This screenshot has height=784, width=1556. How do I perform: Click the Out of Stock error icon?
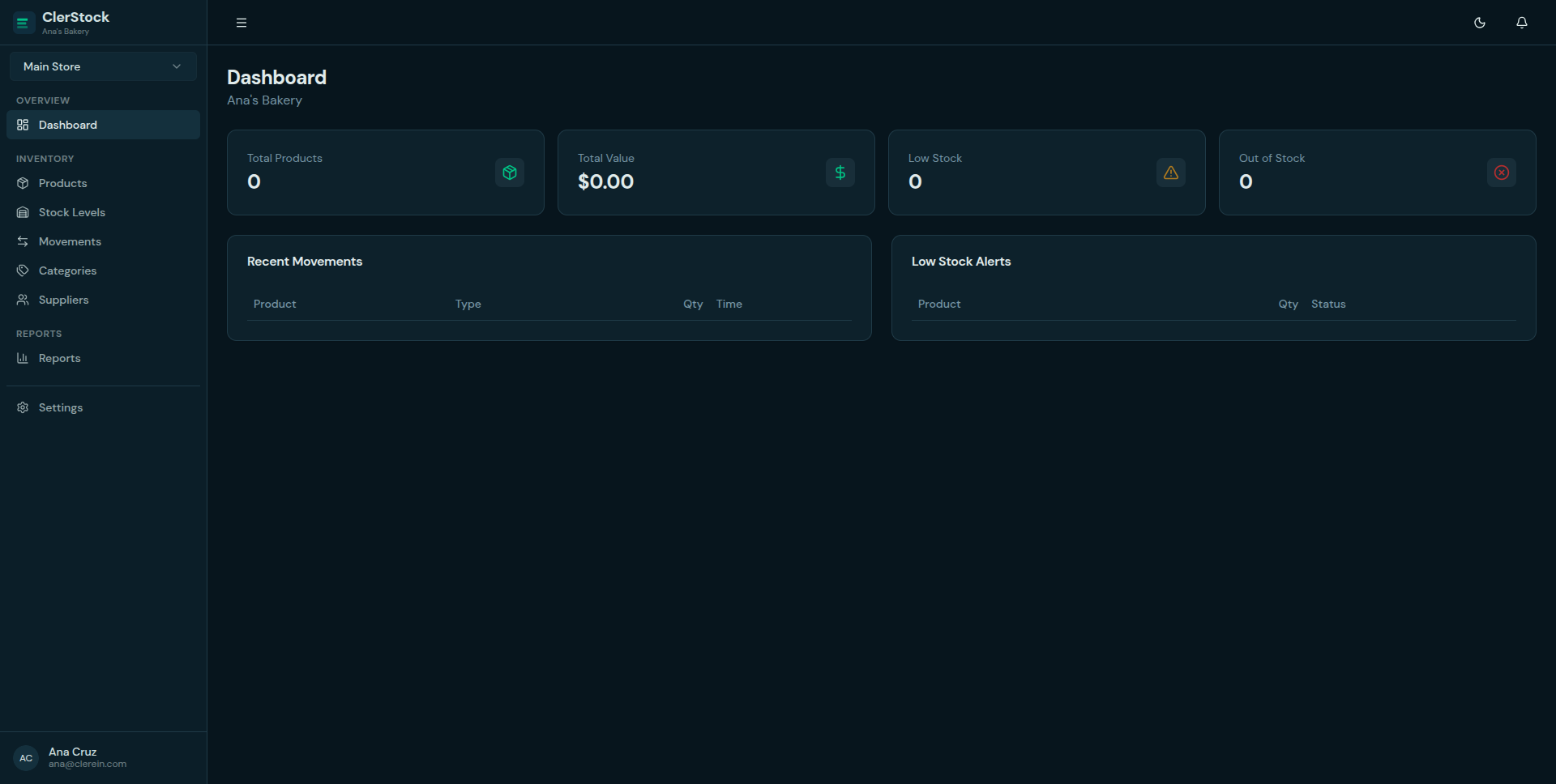click(x=1501, y=173)
